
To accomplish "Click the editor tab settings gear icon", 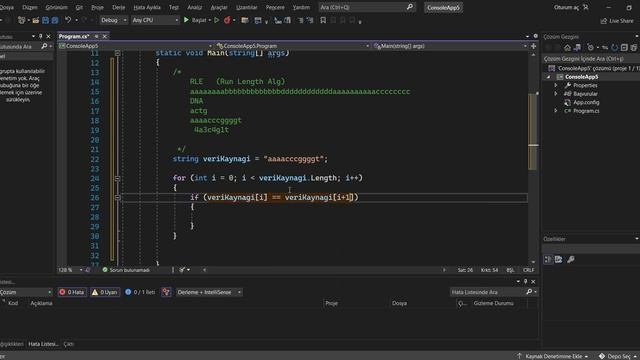I will coord(536,36).
